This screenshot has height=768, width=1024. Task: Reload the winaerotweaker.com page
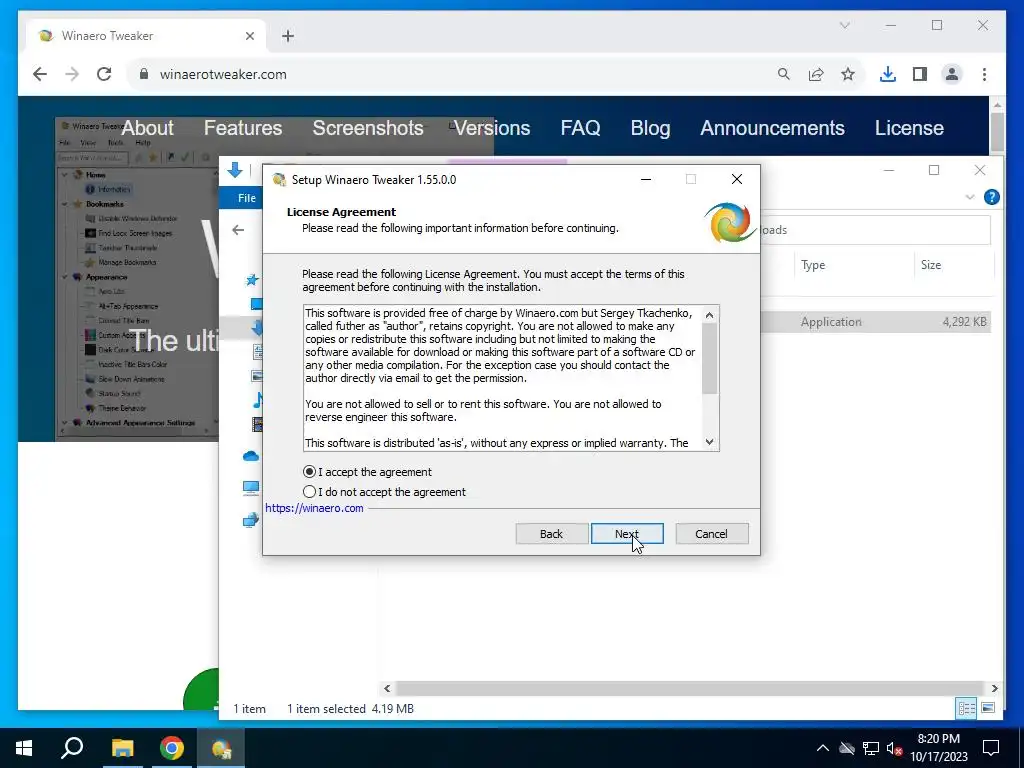(x=104, y=74)
